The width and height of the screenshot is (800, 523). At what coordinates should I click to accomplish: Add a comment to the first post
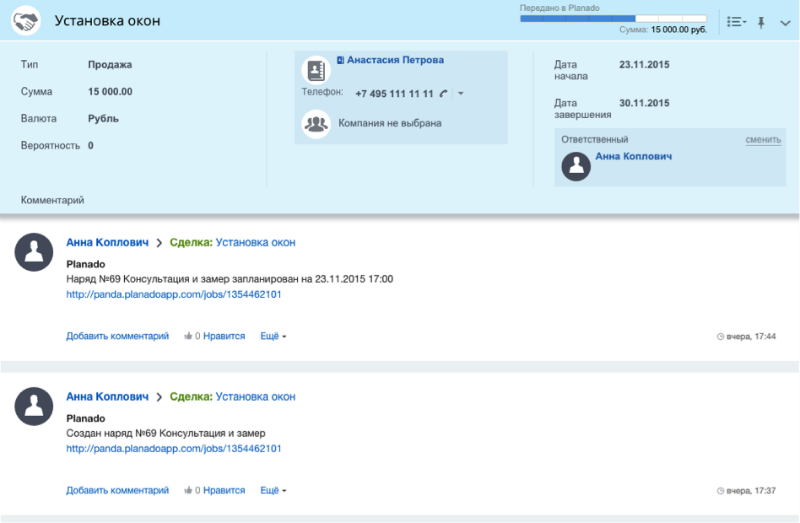117,336
